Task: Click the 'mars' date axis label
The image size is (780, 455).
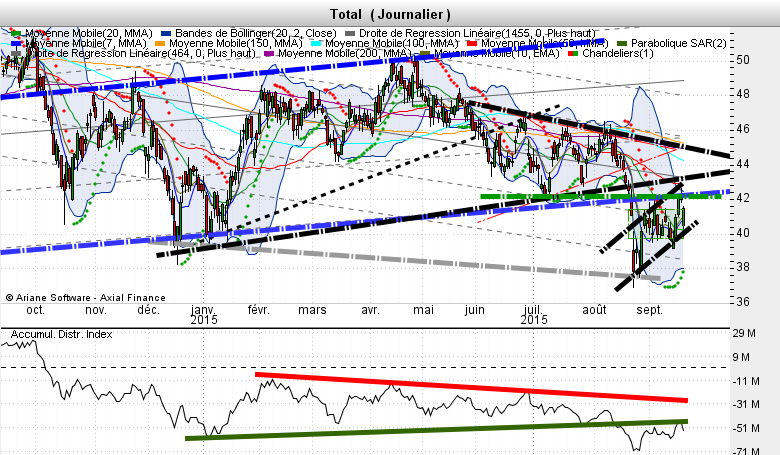Action: (x=312, y=310)
